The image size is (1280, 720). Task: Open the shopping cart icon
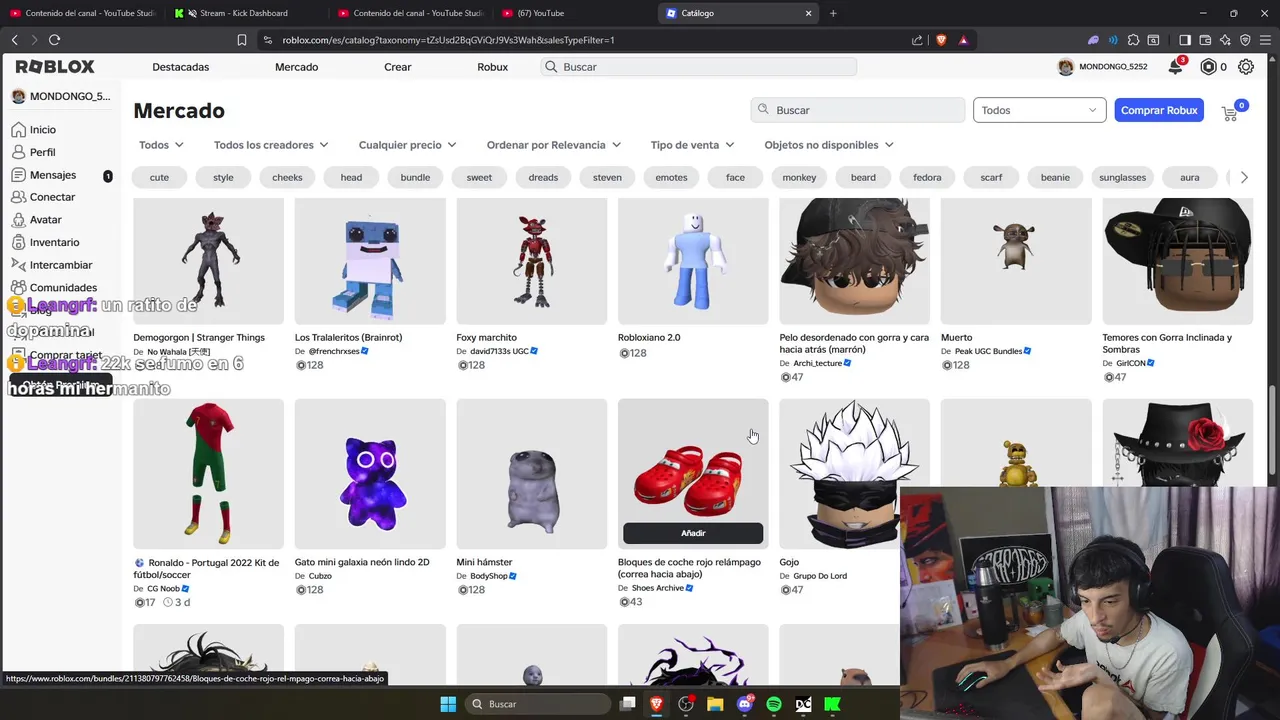coord(1230,113)
